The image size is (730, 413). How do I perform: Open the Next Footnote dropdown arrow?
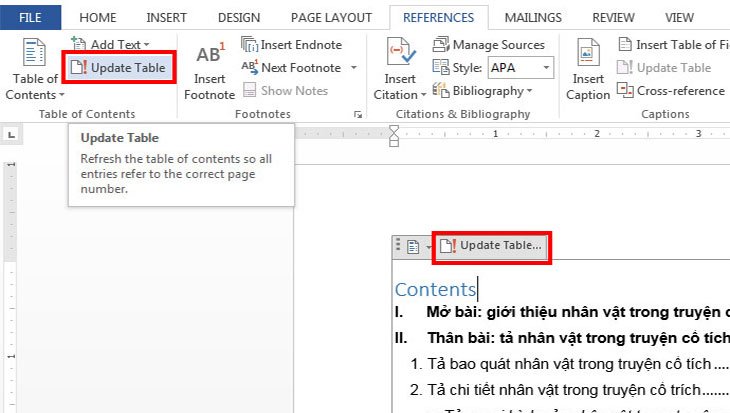354,68
